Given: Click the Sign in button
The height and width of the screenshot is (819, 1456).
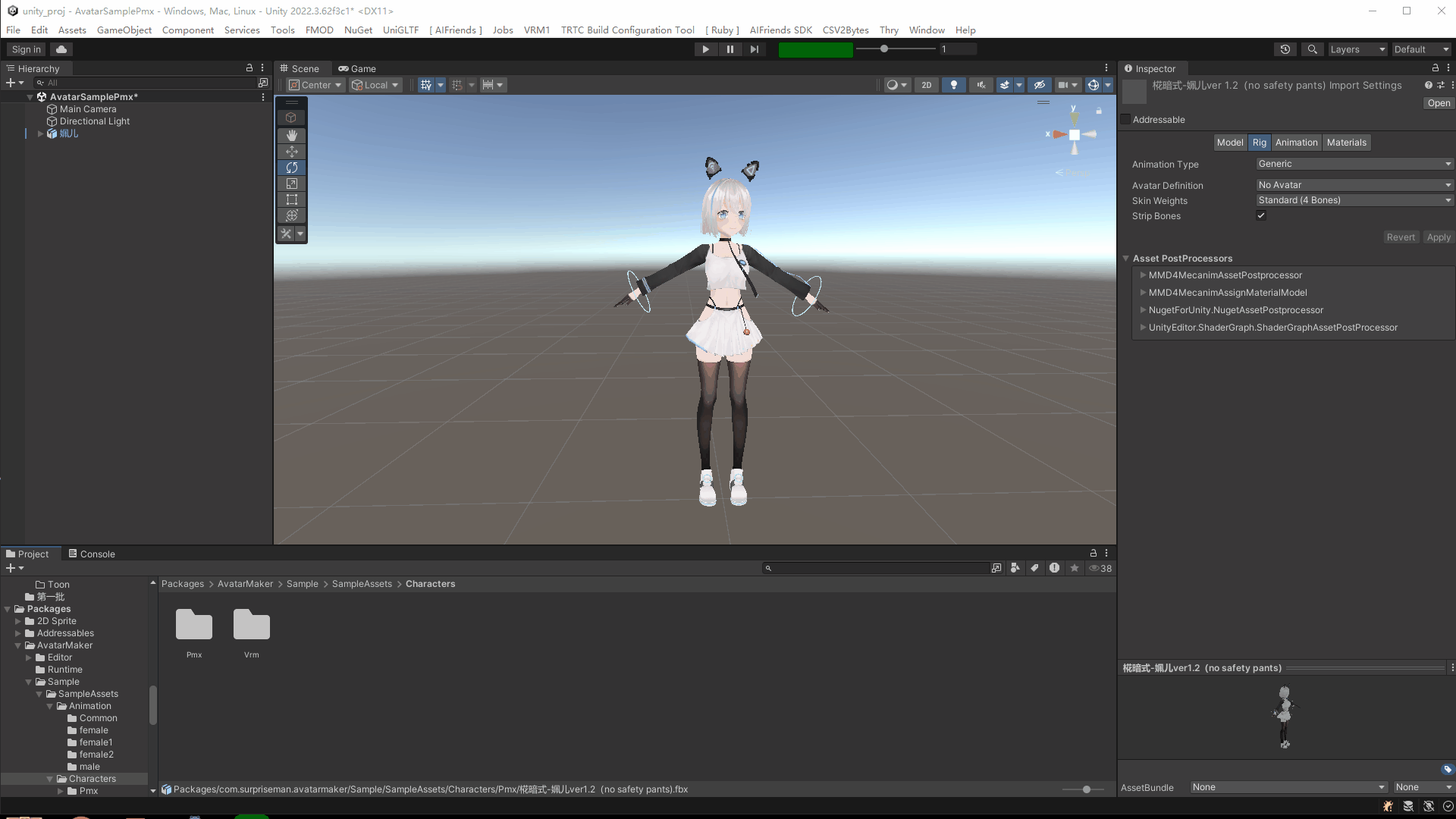Looking at the screenshot, I should coord(27,49).
